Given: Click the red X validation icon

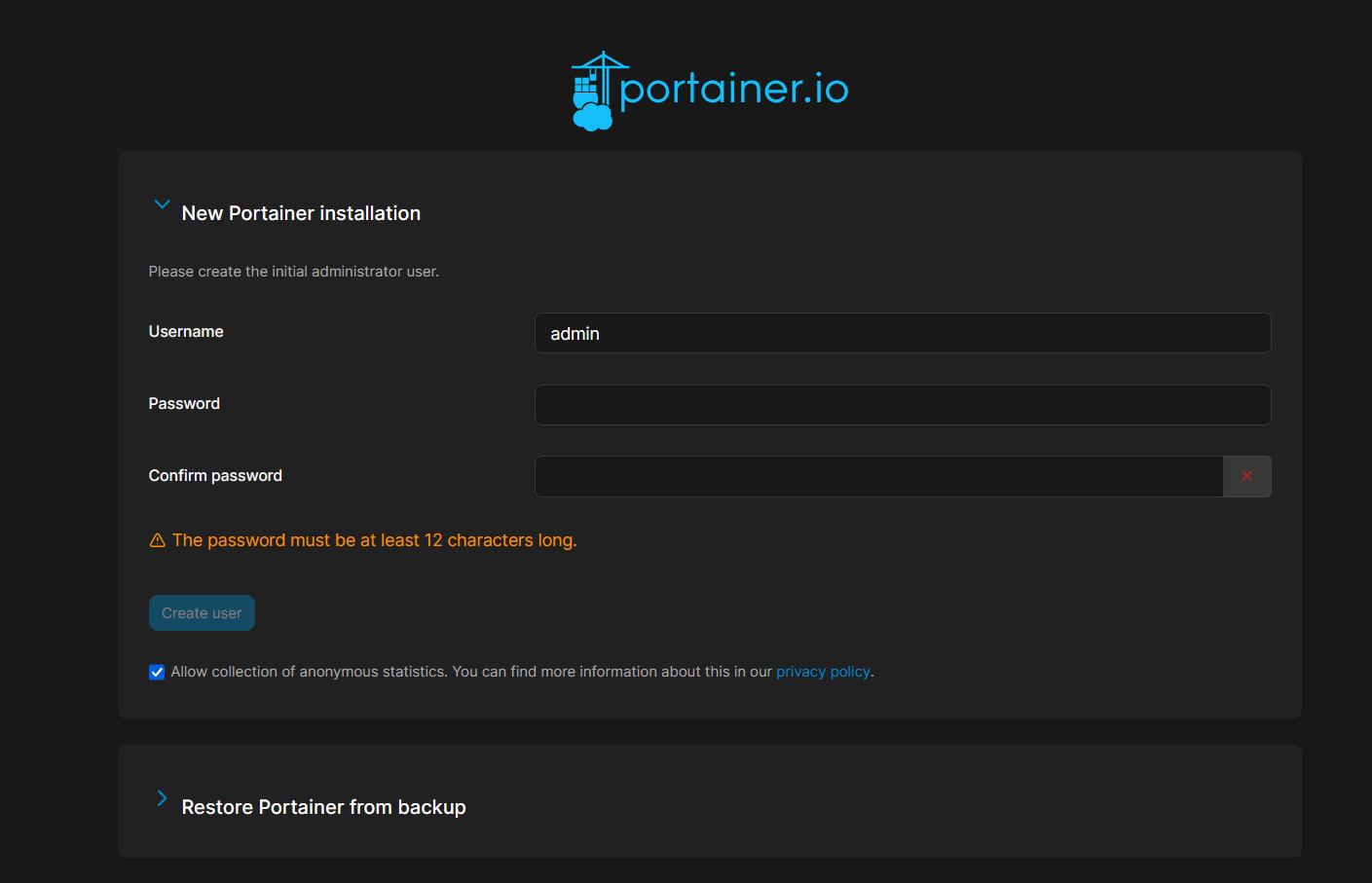Looking at the screenshot, I should click(x=1247, y=476).
